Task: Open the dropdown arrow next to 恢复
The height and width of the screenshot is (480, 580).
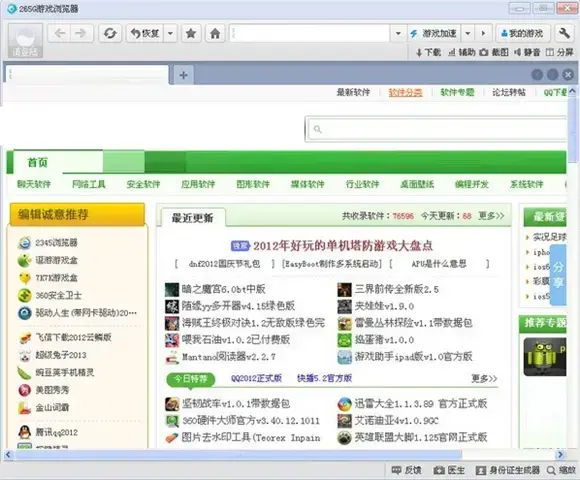Action: click(170, 34)
